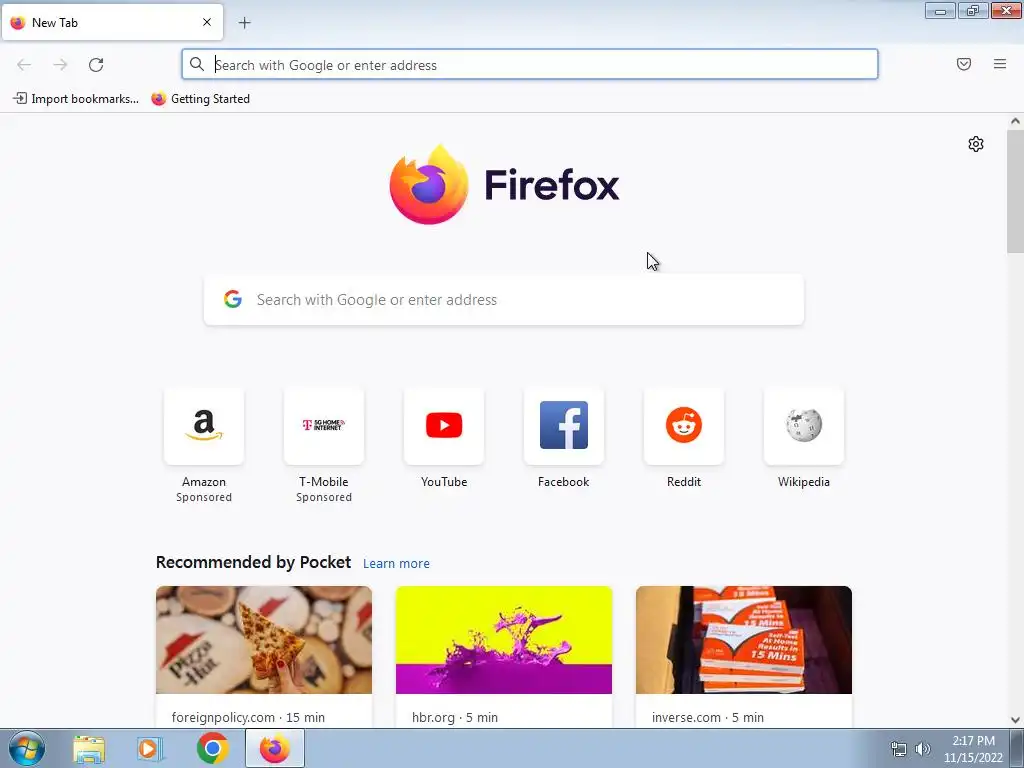Open Windows Explorer from the taskbar
Image resolution: width=1024 pixels, height=768 pixels.
point(89,748)
